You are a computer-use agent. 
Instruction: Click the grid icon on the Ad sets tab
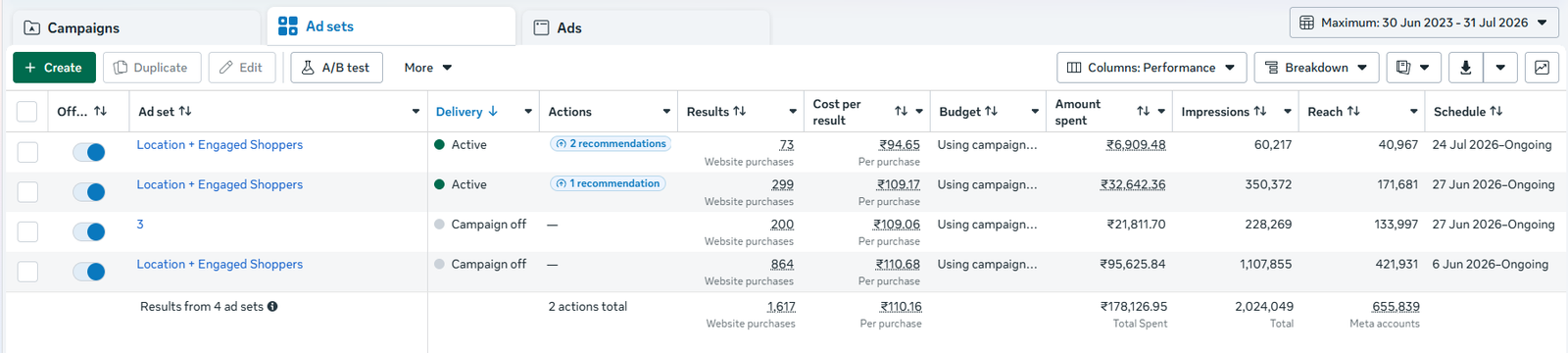pyautogui.click(x=288, y=26)
